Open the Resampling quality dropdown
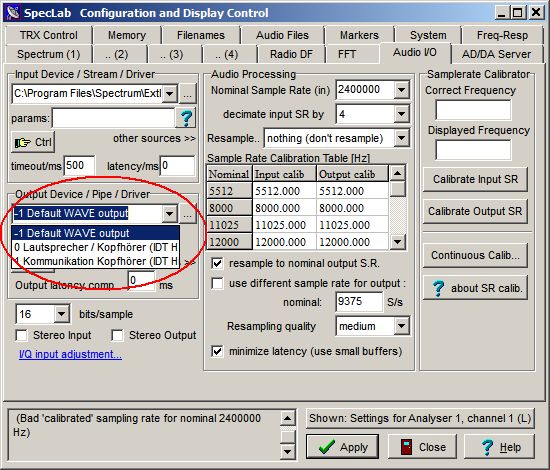The width and height of the screenshot is (550, 470). pyautogui.click(x=401, y=326)
